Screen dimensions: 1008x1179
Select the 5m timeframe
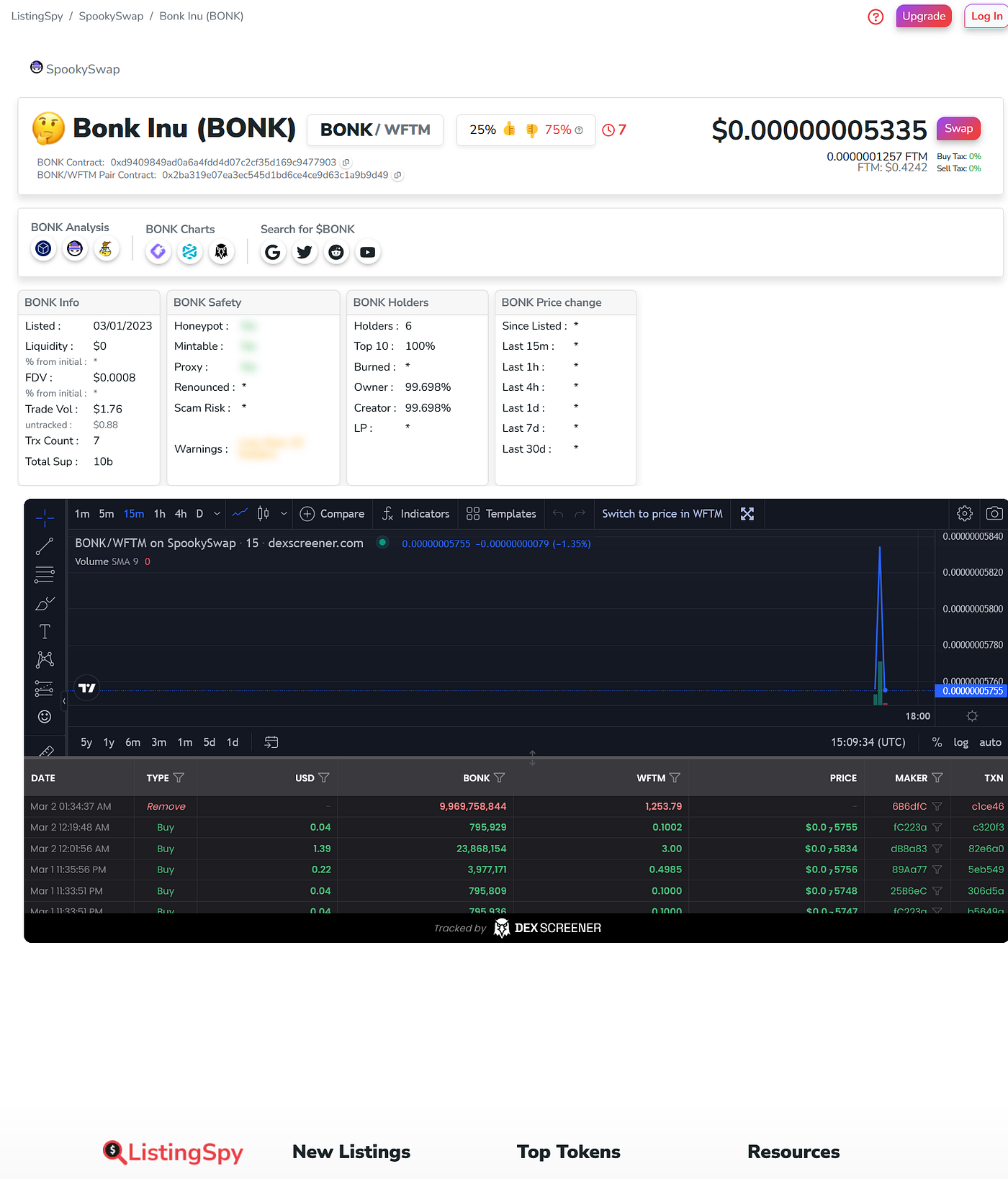point(107,514)
